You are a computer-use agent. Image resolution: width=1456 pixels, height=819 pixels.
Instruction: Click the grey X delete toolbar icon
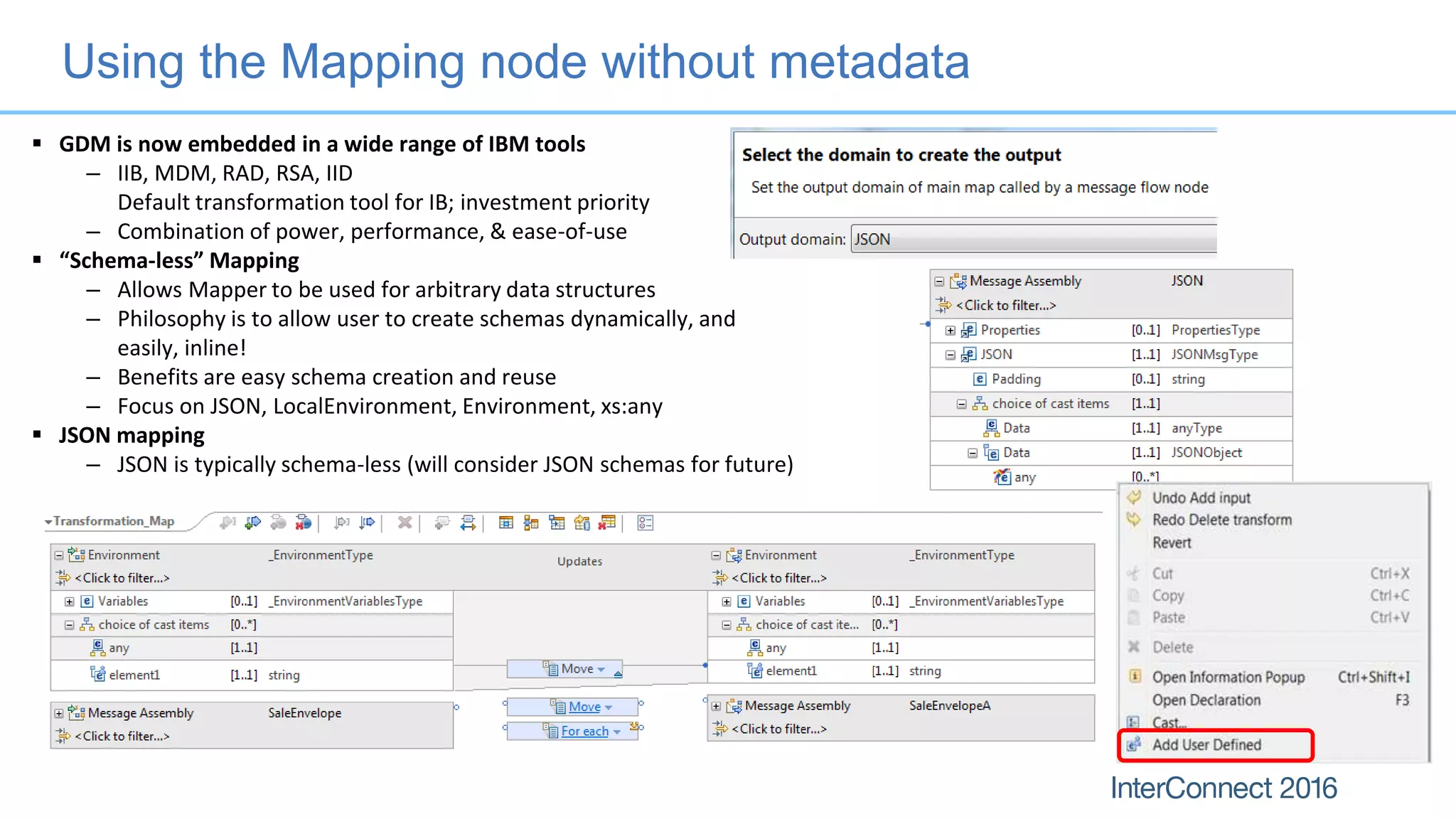[405, 523]
